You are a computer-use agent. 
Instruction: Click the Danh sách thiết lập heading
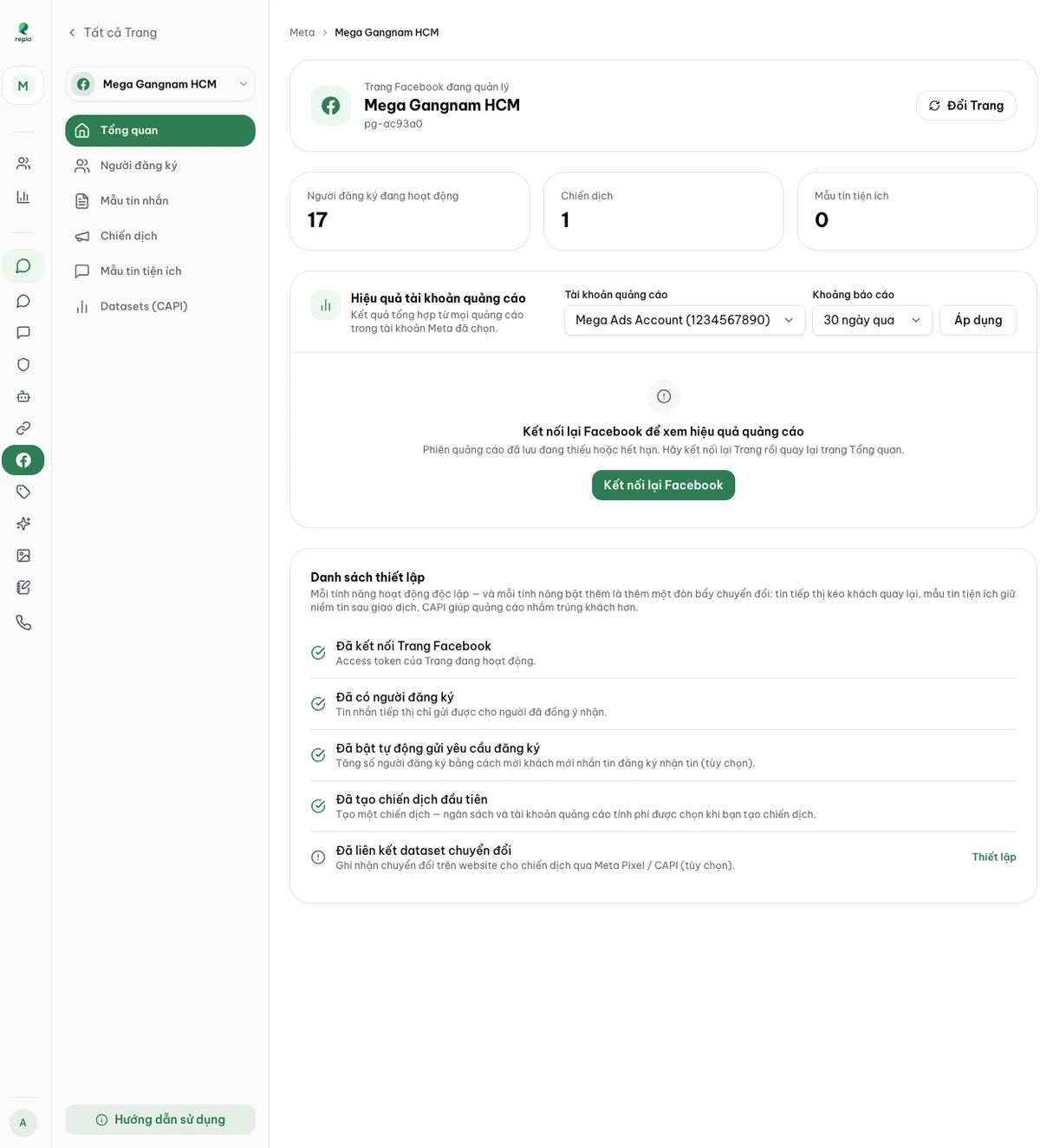click(x=367, y=577)
